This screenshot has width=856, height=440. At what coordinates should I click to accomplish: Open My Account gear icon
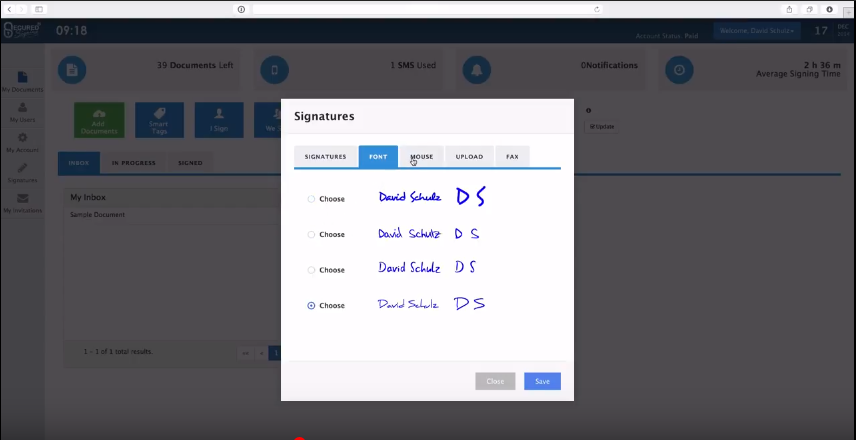[x=22, y=138]
